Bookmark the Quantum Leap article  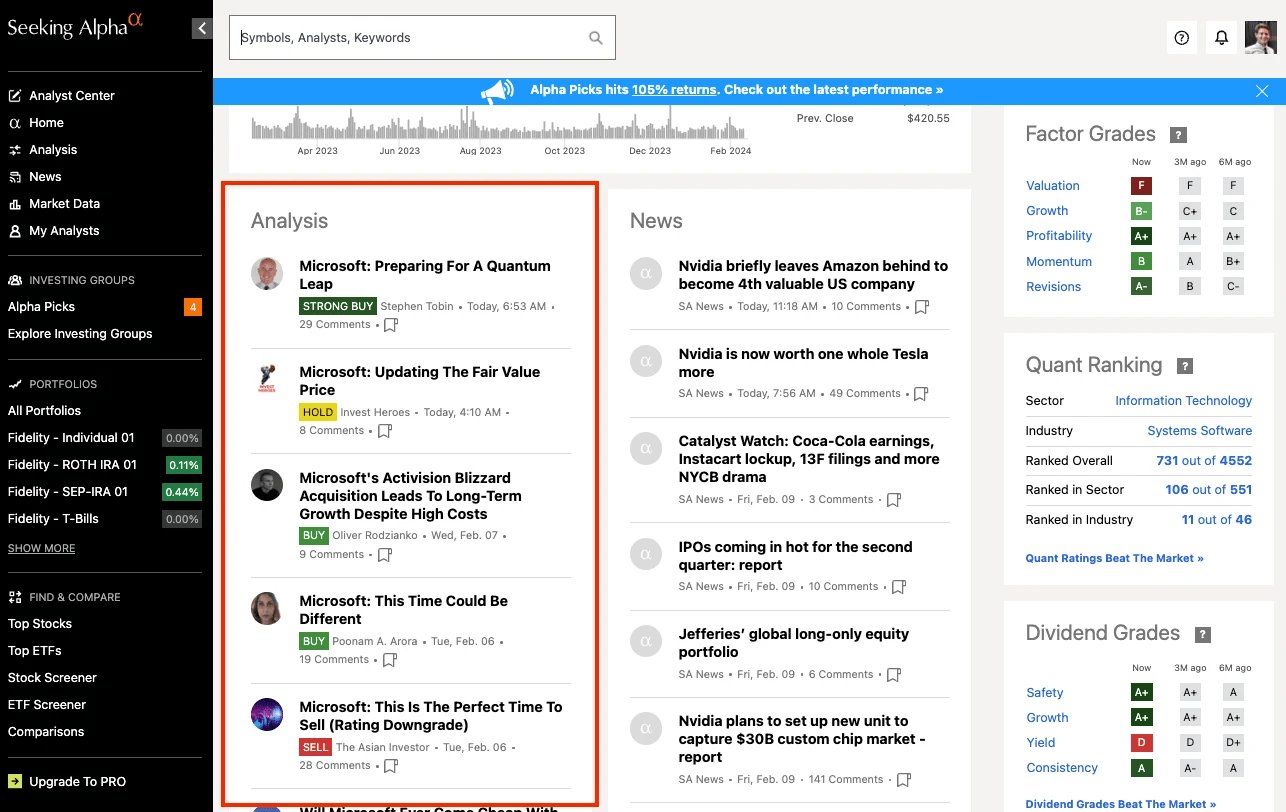[x=391, y=325]
